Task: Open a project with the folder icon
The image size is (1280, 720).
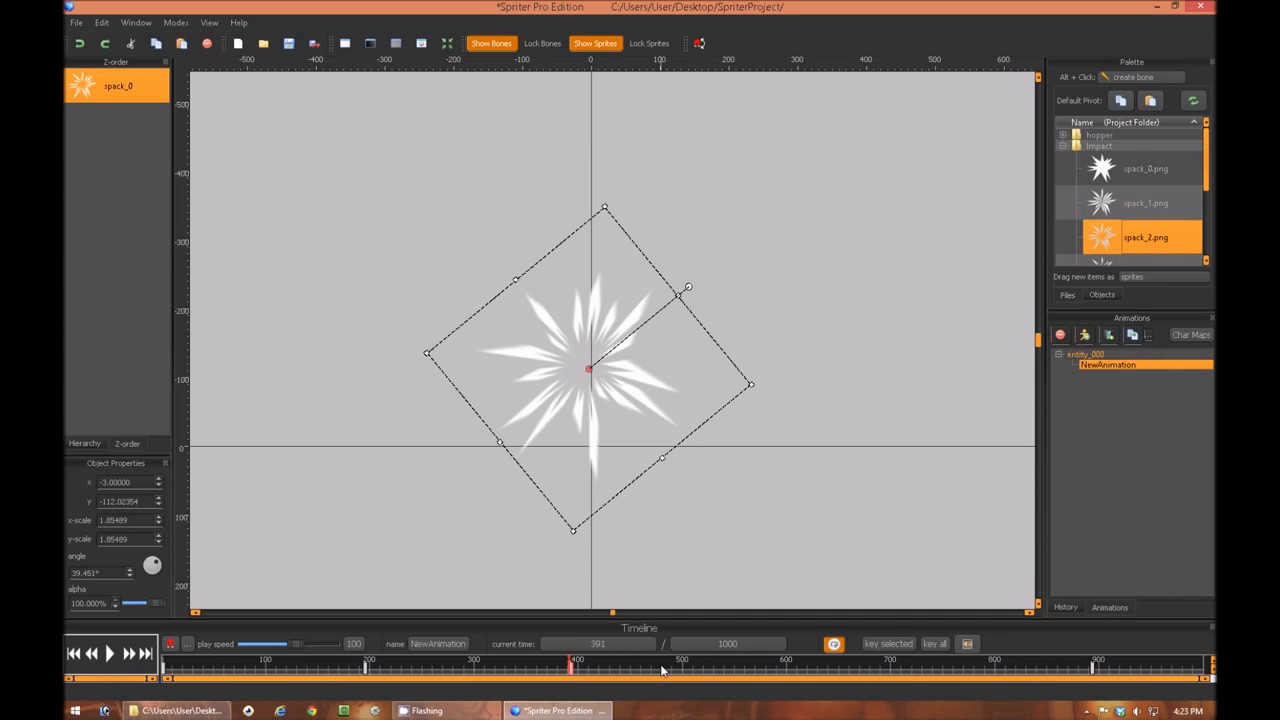Action: tap(263, 43)
